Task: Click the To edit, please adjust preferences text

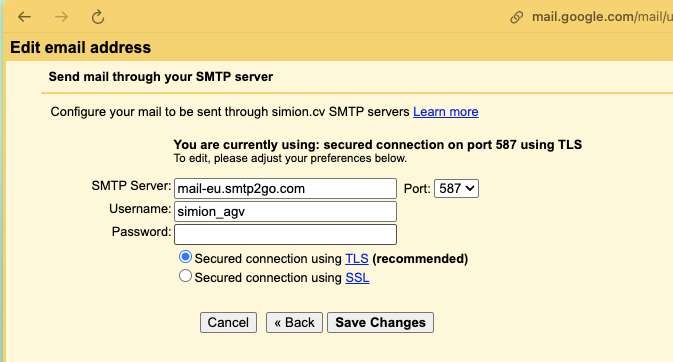Action: 290,158
